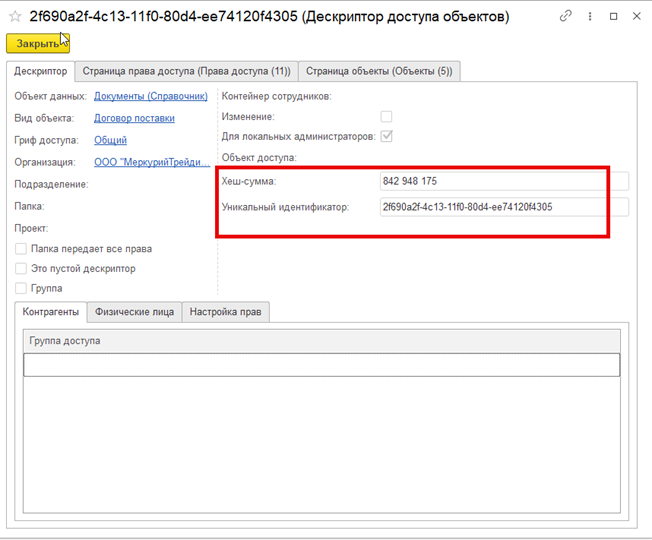652x540 pixels.
Task: Click the yellow Закрыть button
Action: pyautogui.click(x=38, y=43)
